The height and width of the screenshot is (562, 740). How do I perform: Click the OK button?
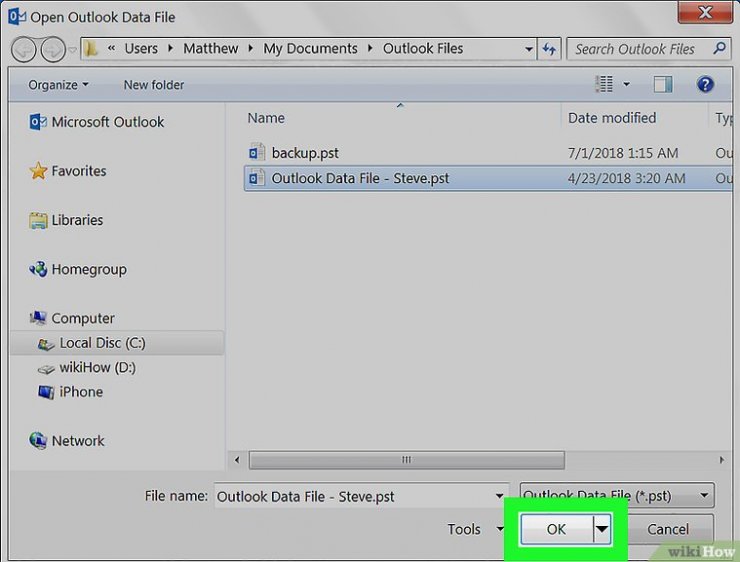(556, 529)
